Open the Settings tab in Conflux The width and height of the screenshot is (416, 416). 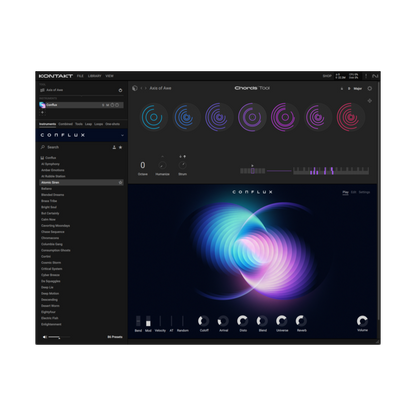(364, 192)
